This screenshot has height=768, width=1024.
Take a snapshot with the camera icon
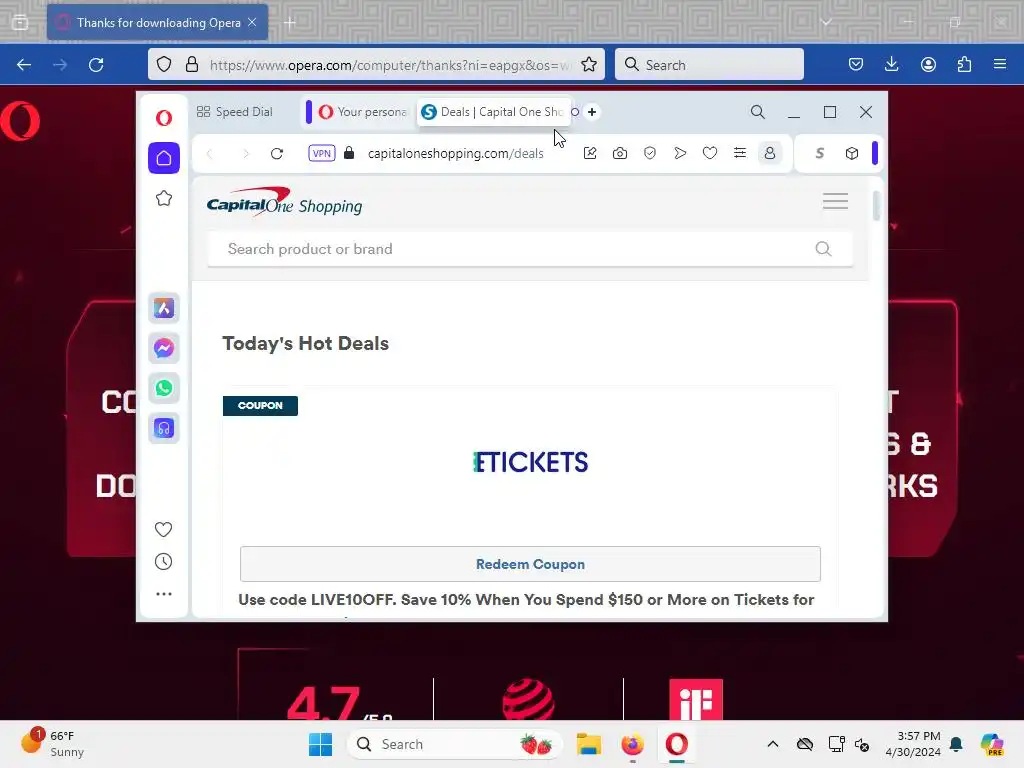tap(620, 153)
